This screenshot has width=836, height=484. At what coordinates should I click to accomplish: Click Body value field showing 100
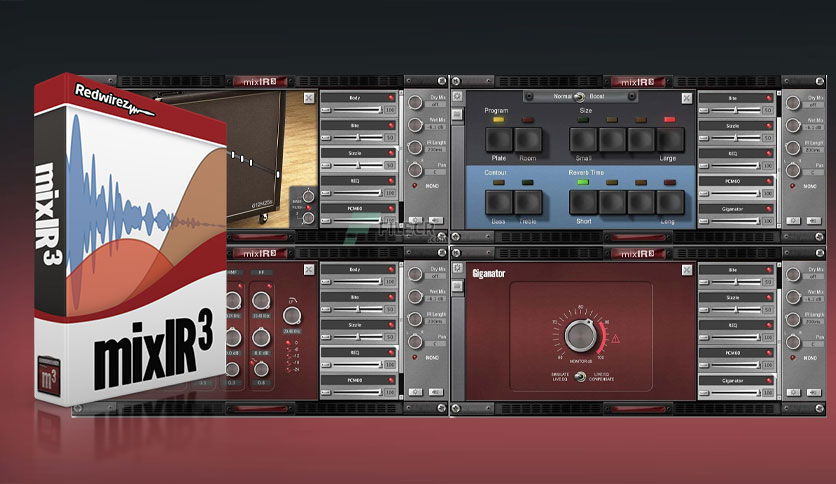tap(390, 110)
